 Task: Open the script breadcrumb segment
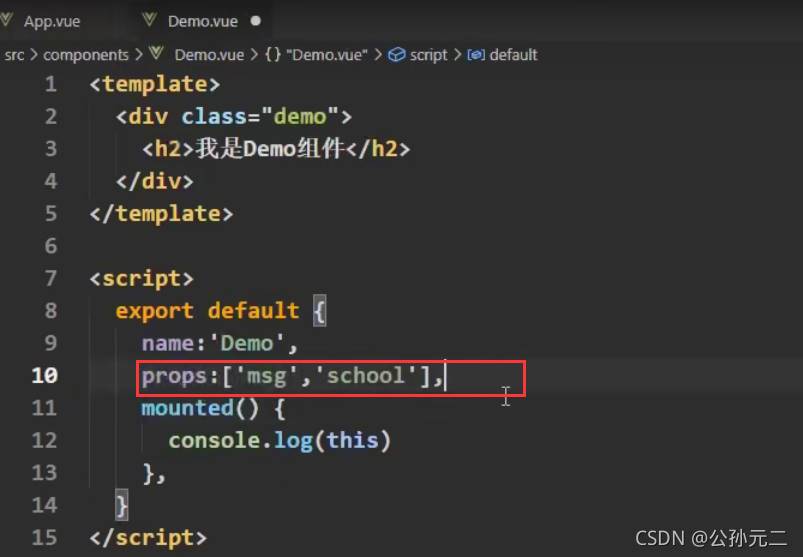[428, 55]
